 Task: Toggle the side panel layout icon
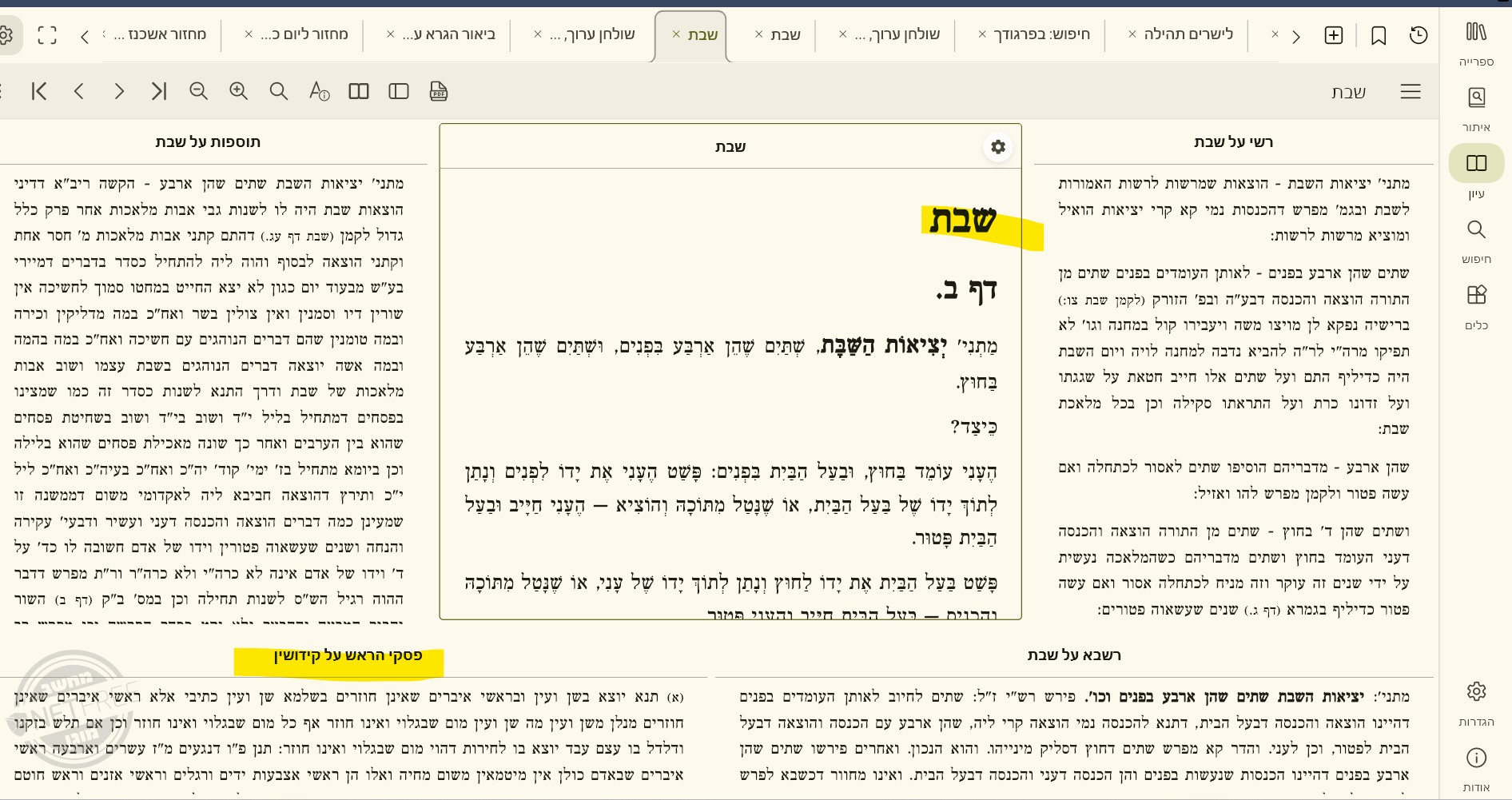pyautogui.click(x=399, y=91)
